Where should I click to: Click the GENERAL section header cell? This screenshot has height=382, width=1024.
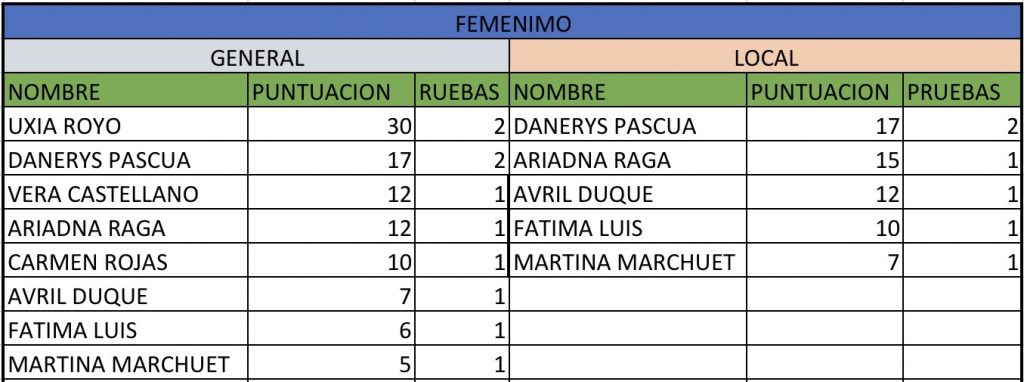click(x=256, y=57)
